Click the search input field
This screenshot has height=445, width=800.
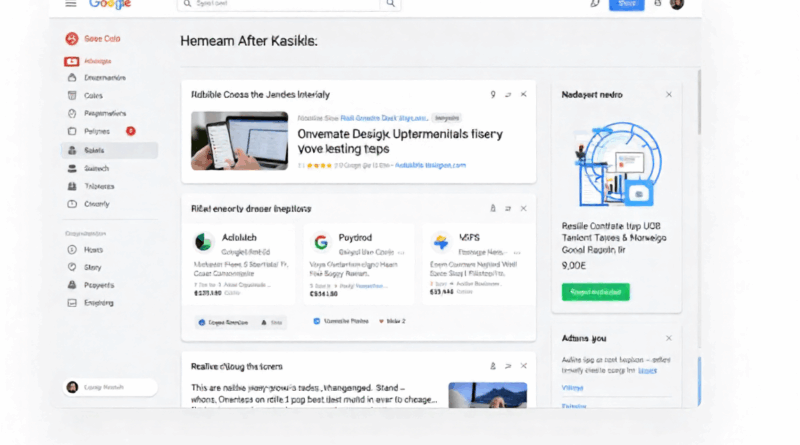[280, 4]
